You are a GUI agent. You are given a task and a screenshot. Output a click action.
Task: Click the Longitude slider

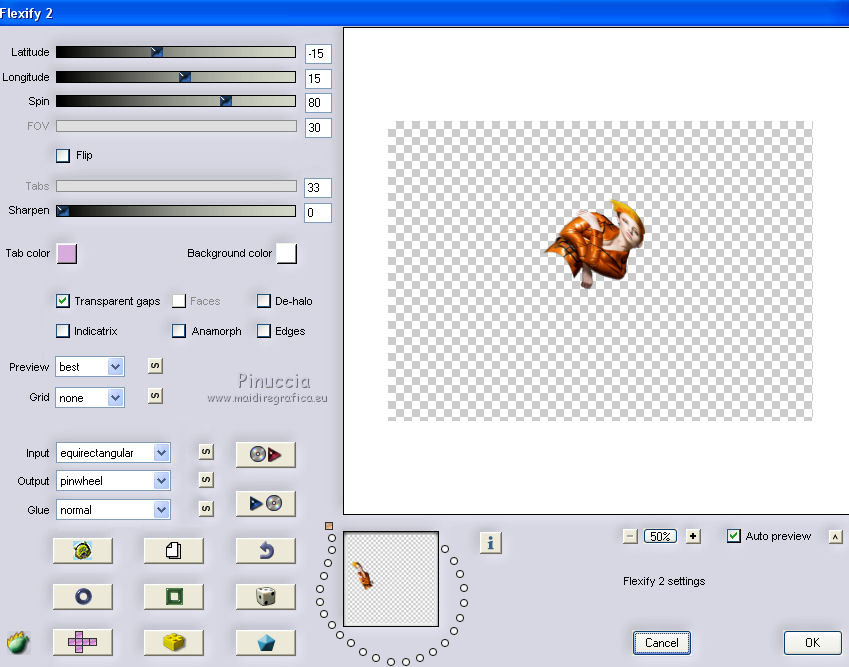(176, 77)
